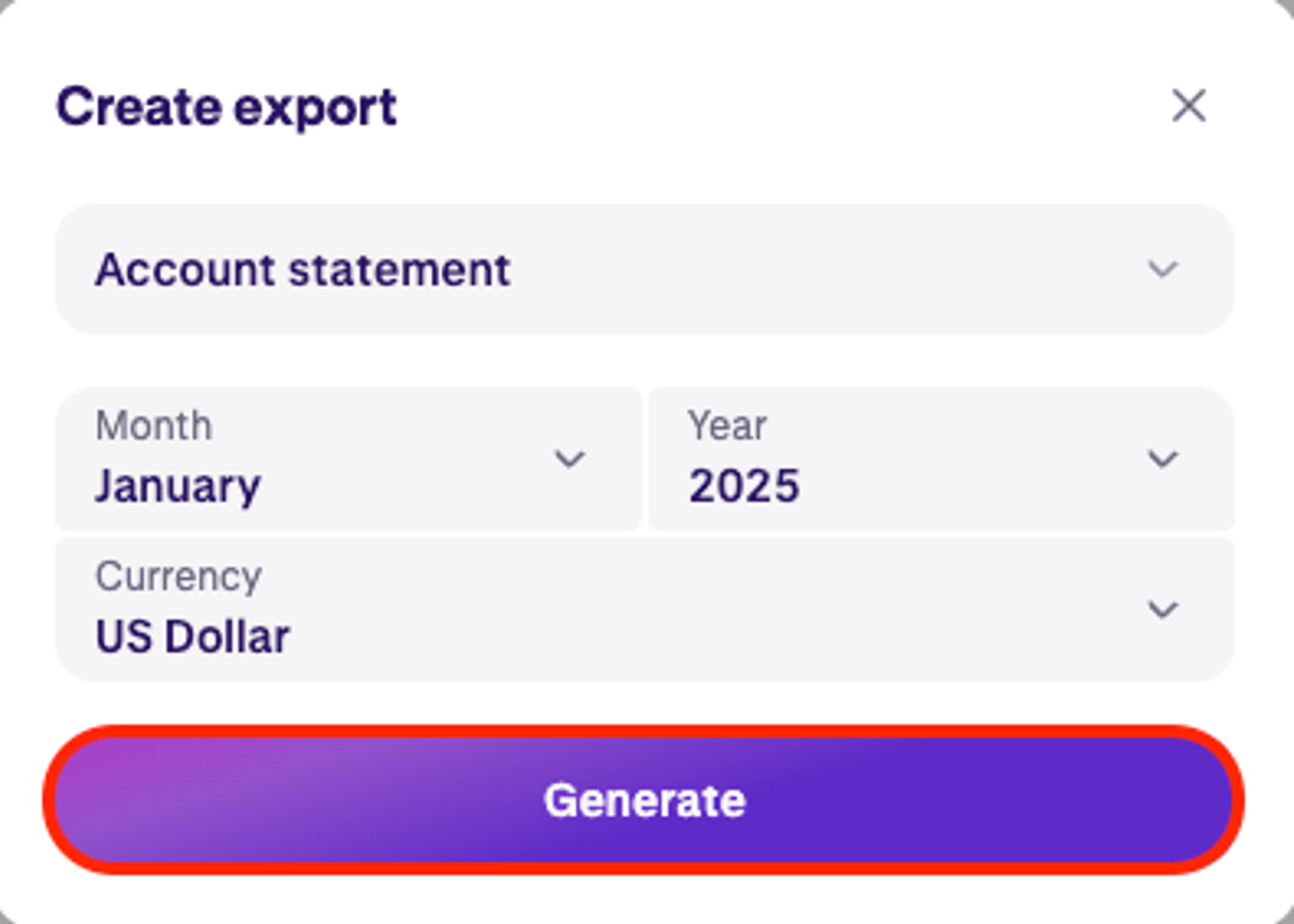Click the Year field label
This screenshot has height=924, width=1294.
coord(727,425)
